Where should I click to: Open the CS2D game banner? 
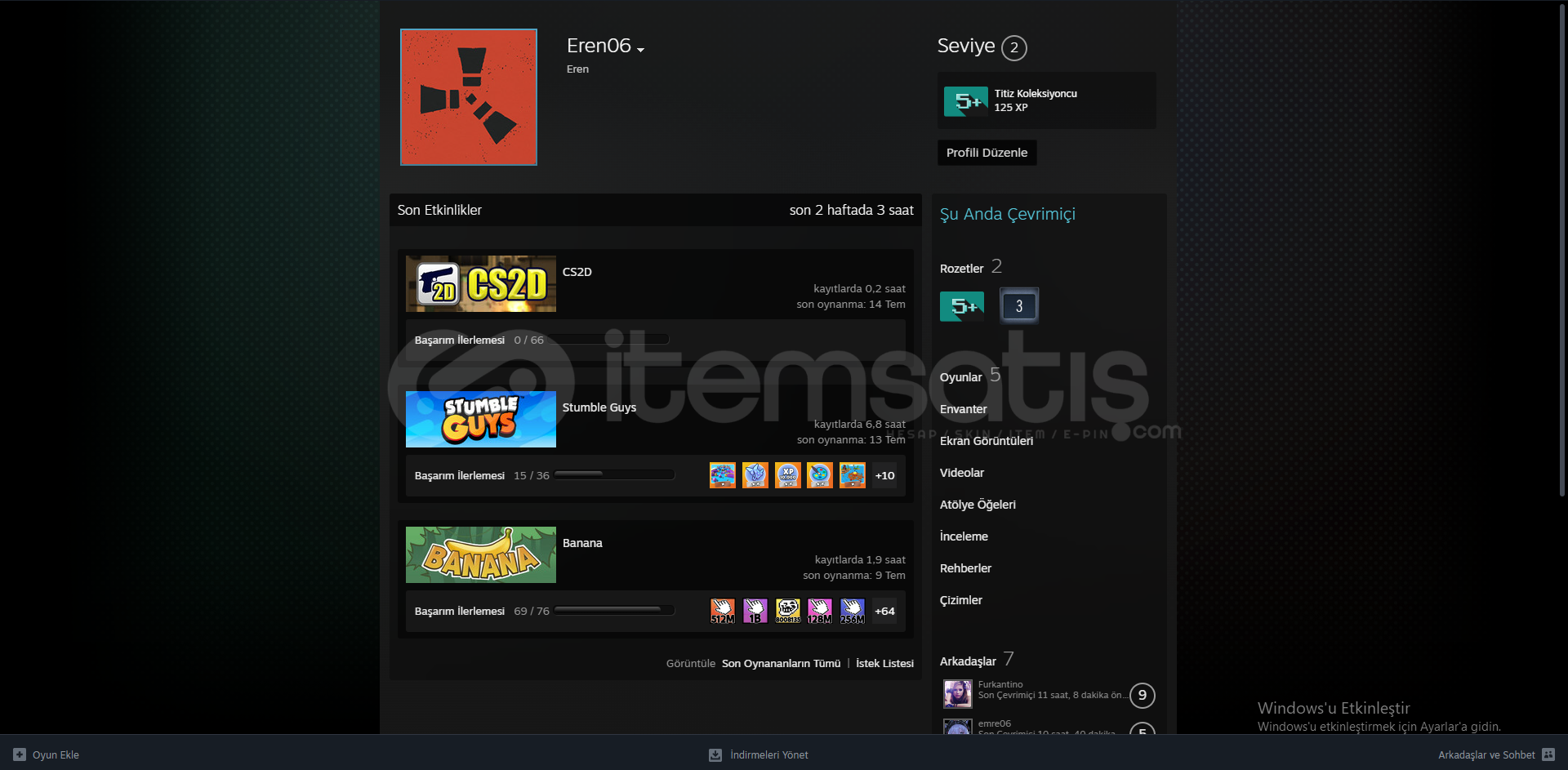click(x=481, y=283)
